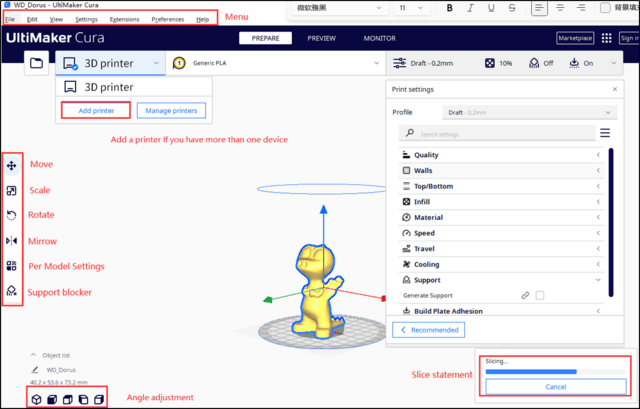Cancel the slicing process
This screenshot has width=640, height=409.
554,386
